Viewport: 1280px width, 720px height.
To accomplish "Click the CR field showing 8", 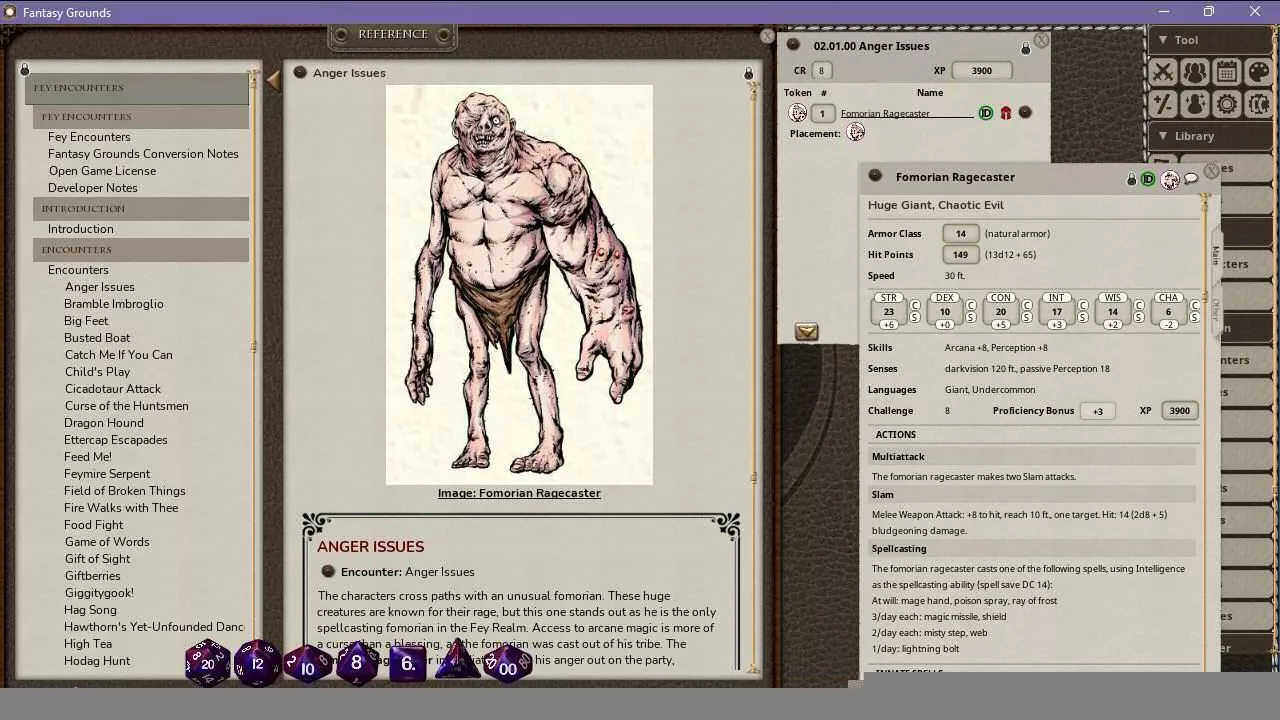I will [822, 71].
